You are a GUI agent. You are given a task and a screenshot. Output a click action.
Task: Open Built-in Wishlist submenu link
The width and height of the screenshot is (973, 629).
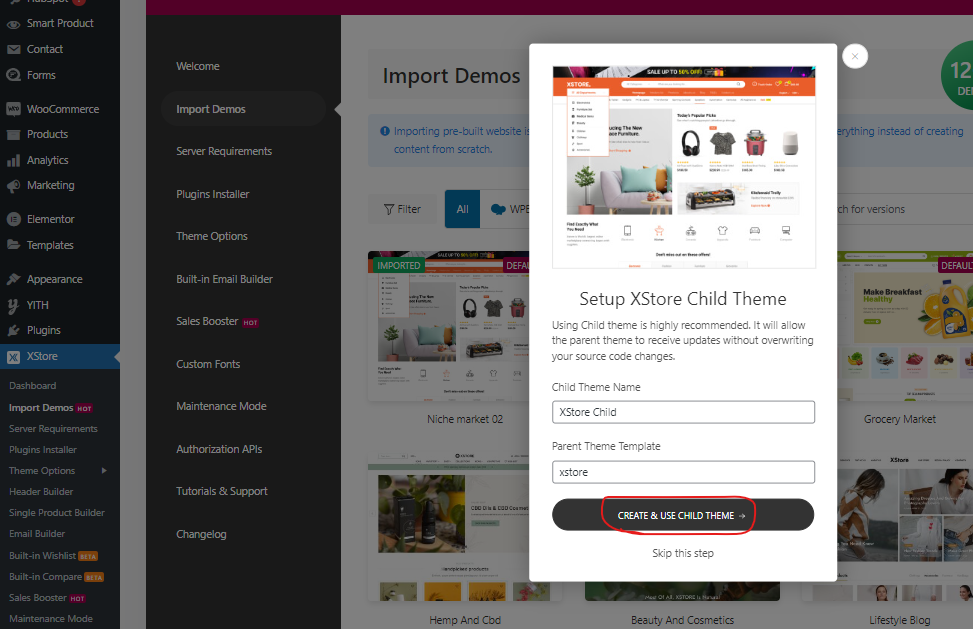click(x=53, y=556)
